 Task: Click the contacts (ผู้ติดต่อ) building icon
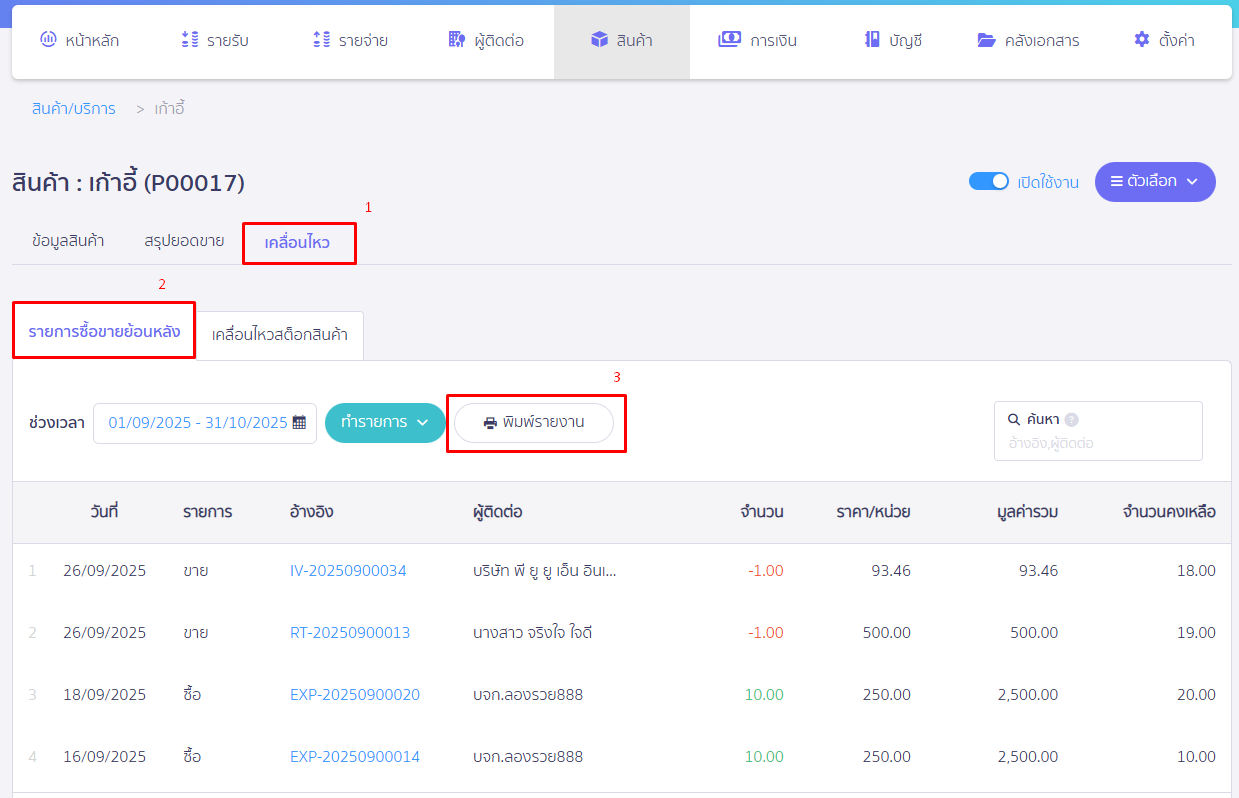coord(457,40)
